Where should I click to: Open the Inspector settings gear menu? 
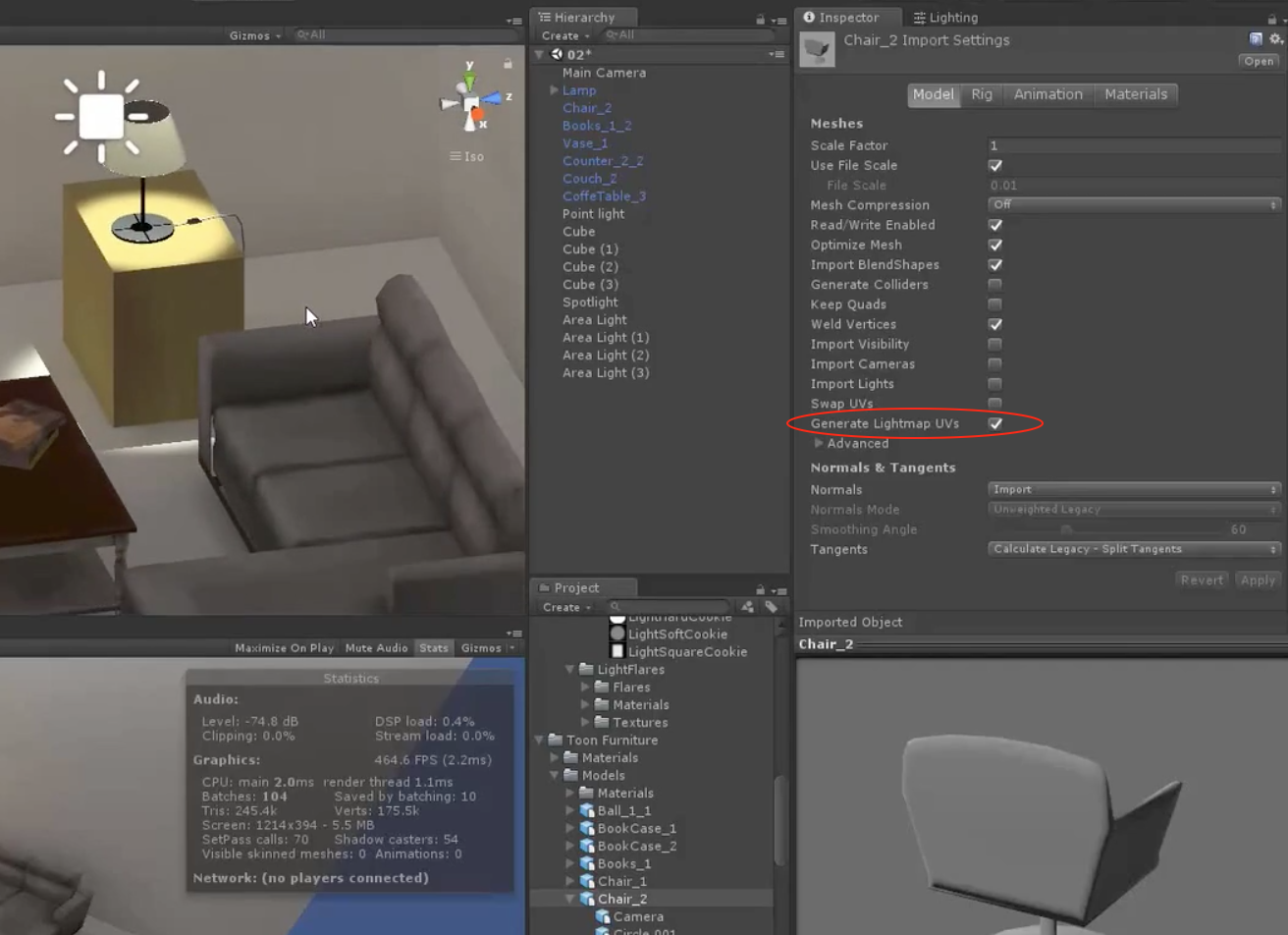[x=1275, y=39]
